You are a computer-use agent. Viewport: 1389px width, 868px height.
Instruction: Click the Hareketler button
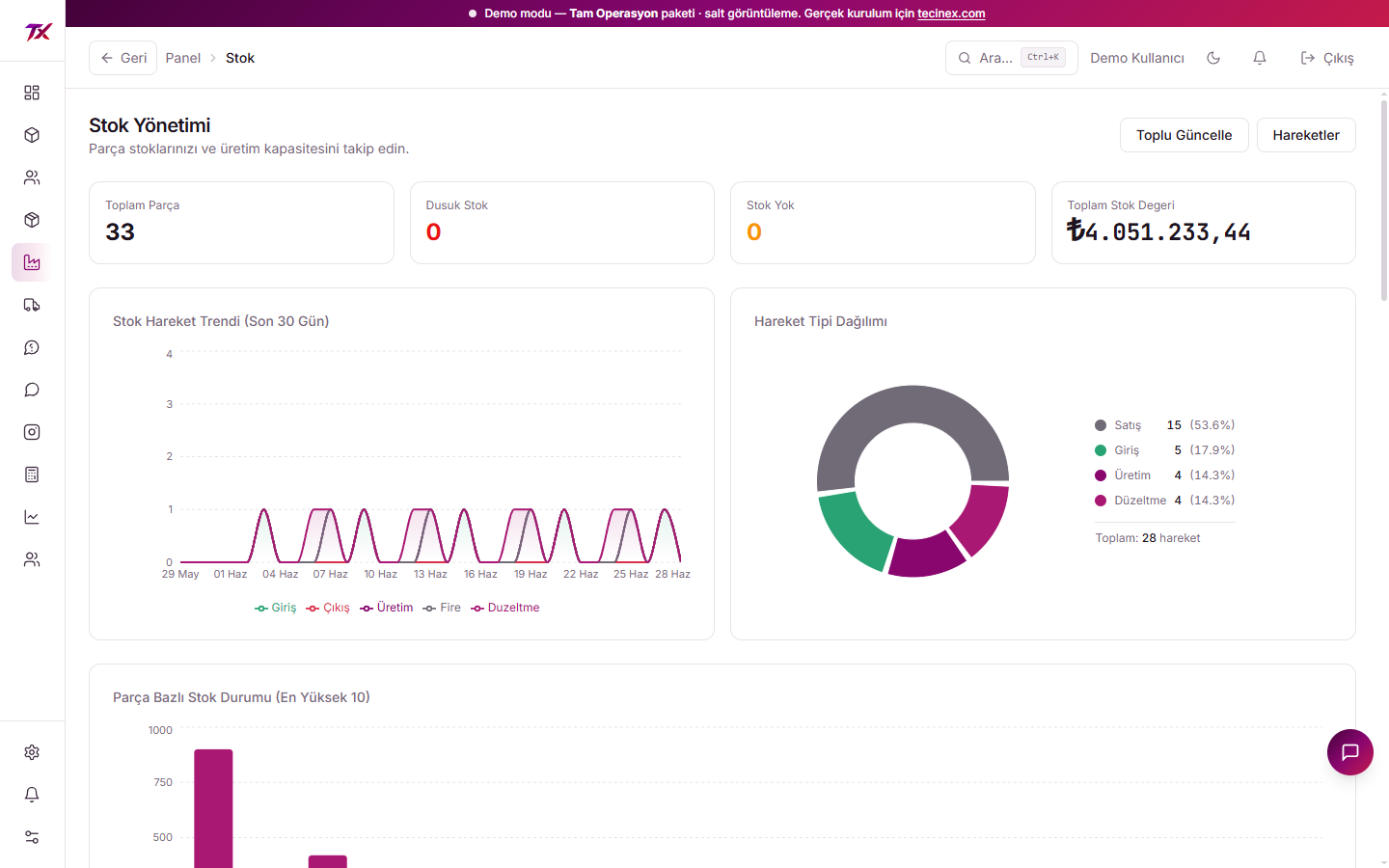tap(1306, 135)
